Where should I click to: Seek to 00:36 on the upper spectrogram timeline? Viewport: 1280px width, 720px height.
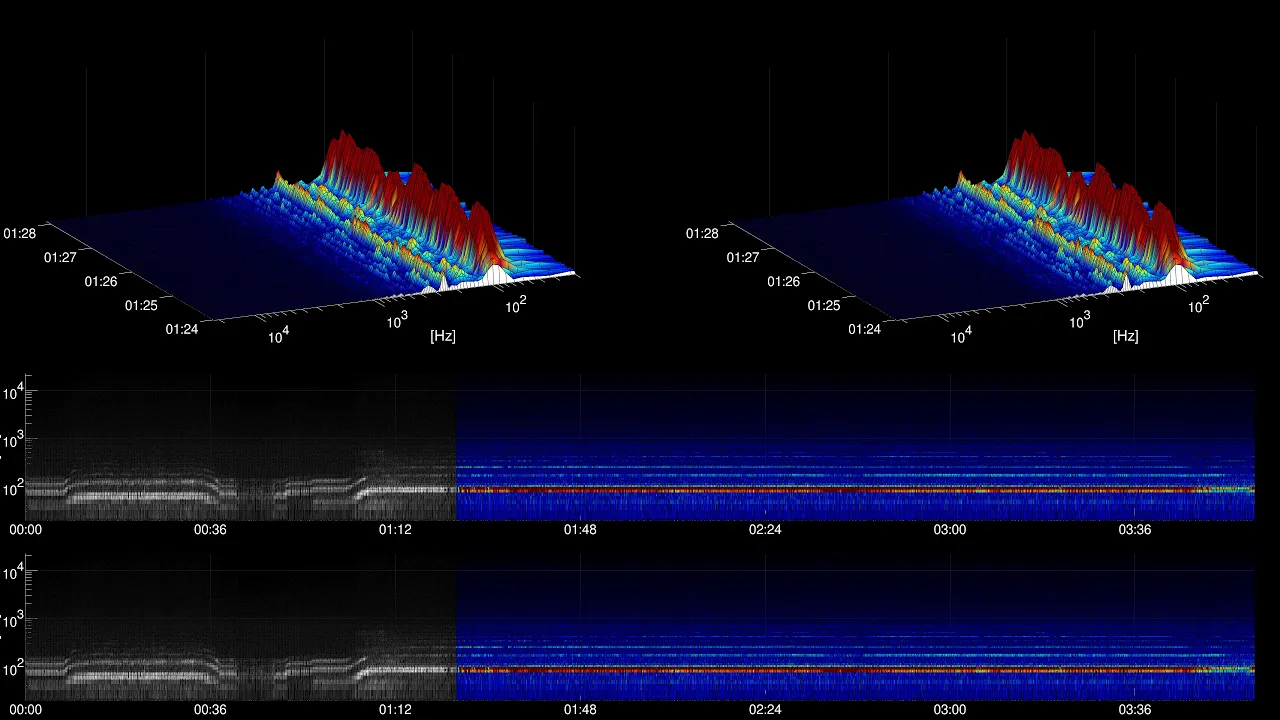tap(210, 529)
